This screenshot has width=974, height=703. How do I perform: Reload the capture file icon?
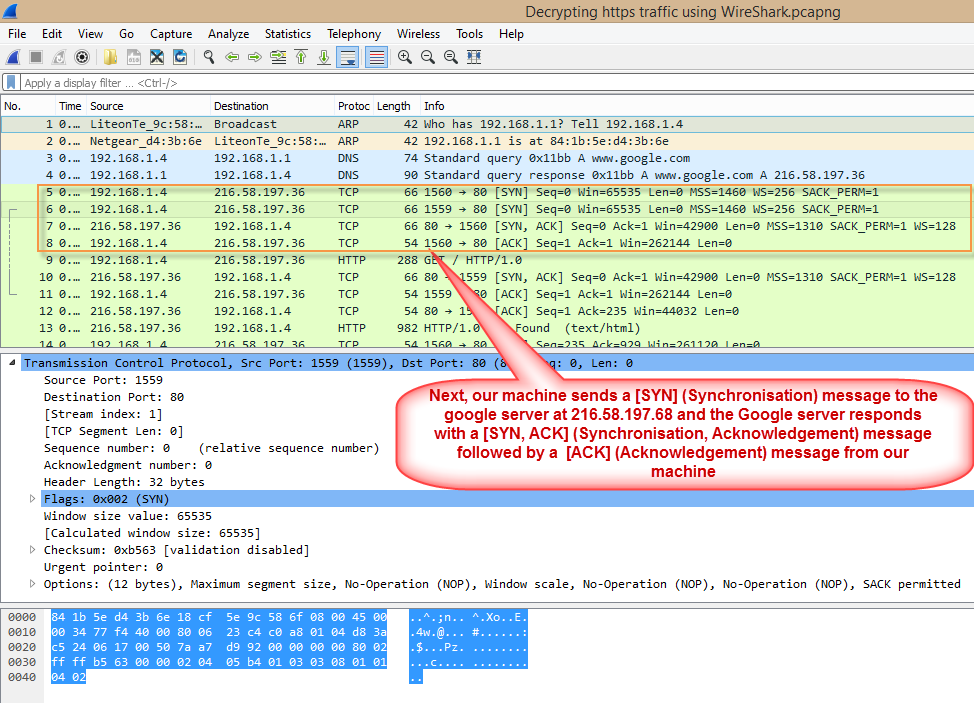(180, 57)
